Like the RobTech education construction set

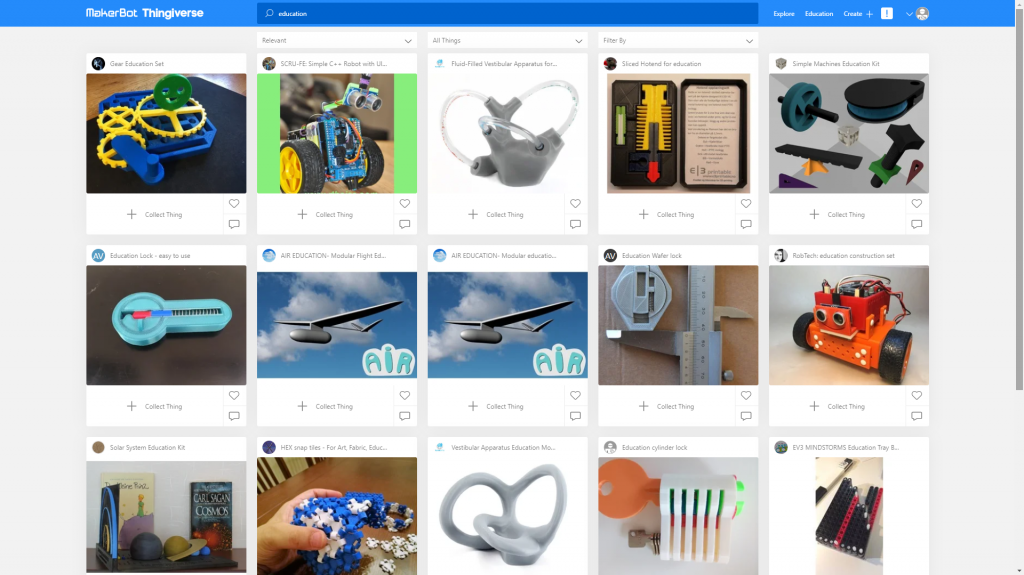916,395
